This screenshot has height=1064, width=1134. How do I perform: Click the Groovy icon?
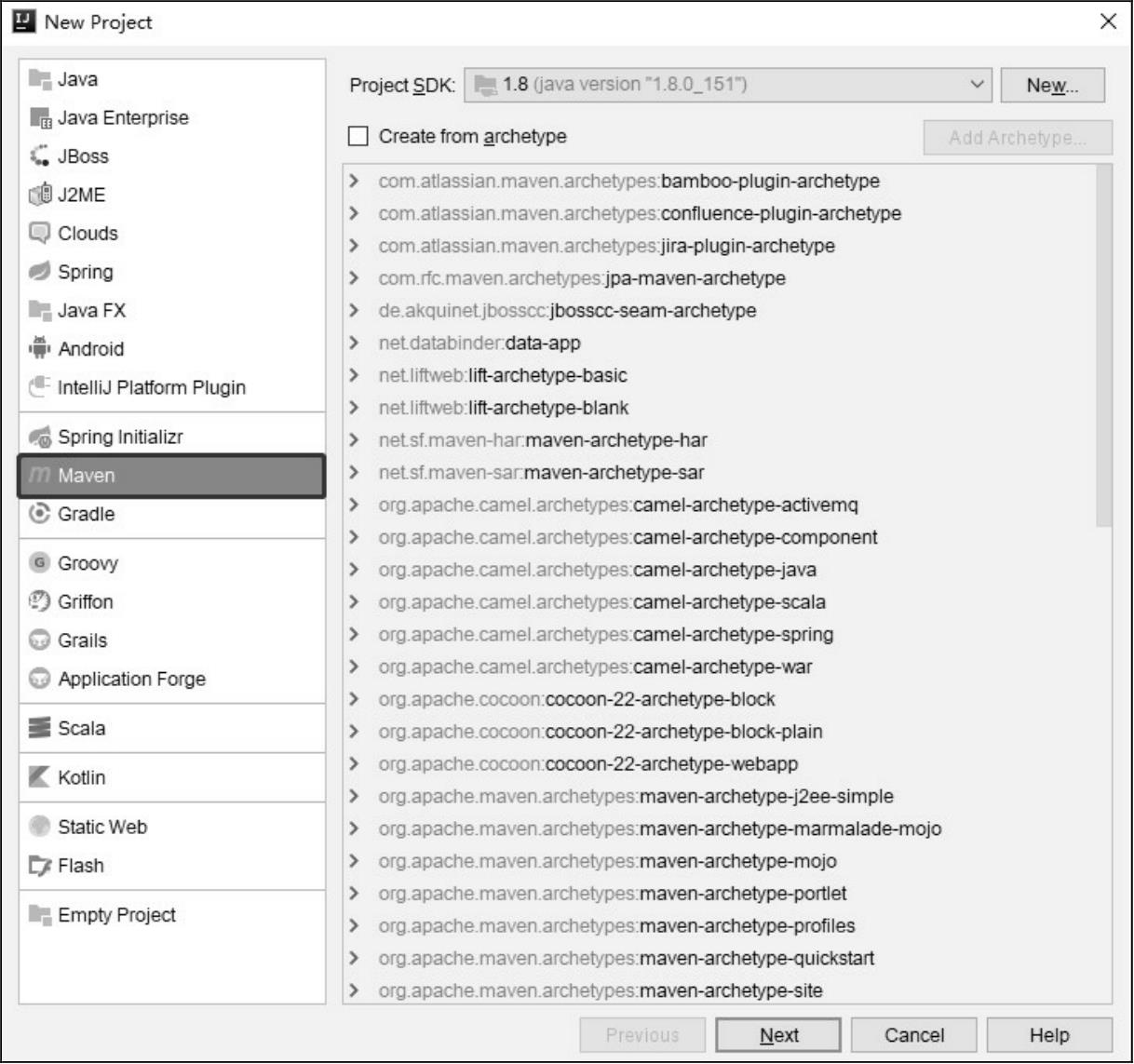(39, 563)
